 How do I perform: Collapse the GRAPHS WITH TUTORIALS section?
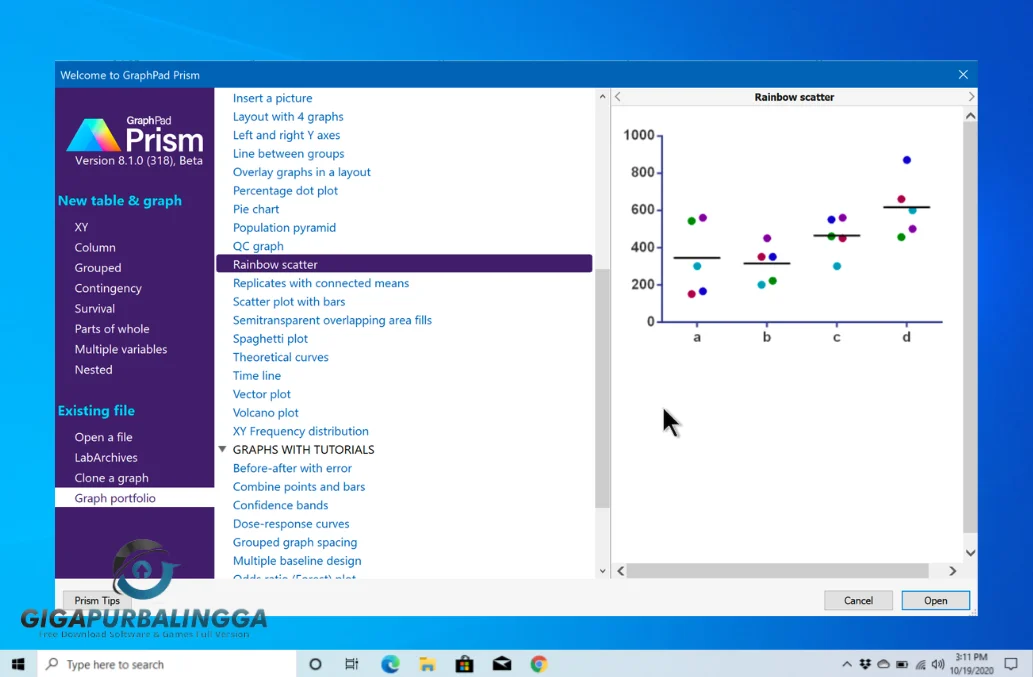click(x=222, y=449)
